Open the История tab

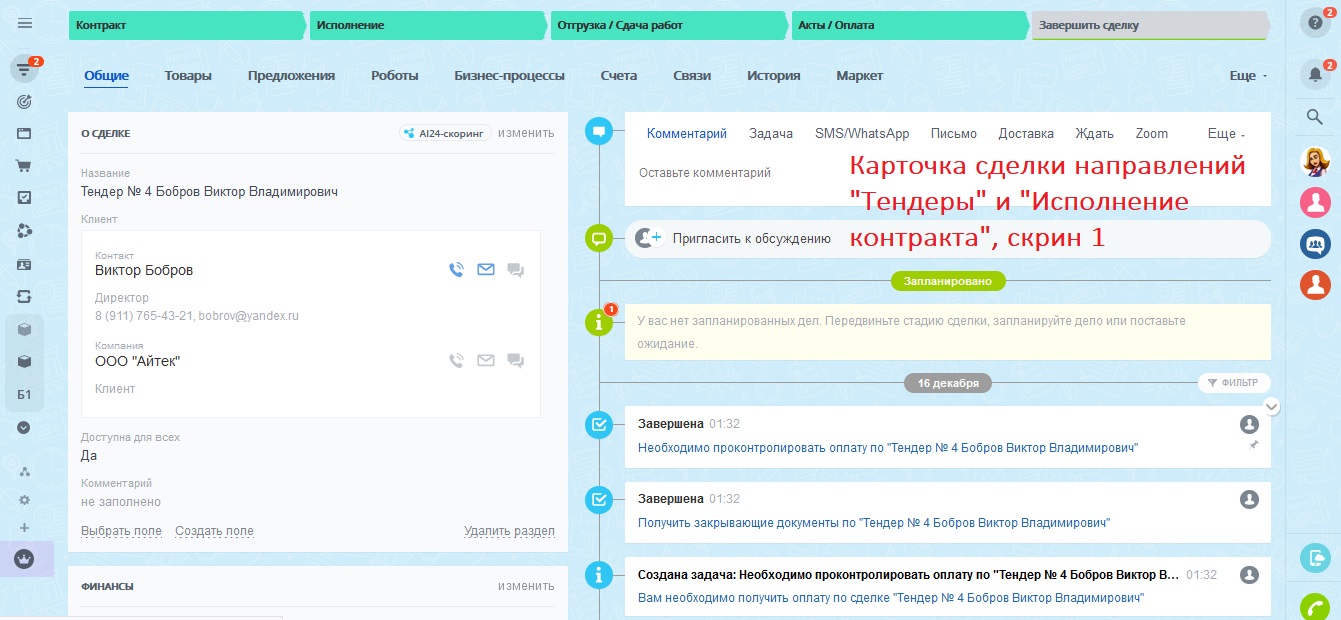tap(773, 76)
